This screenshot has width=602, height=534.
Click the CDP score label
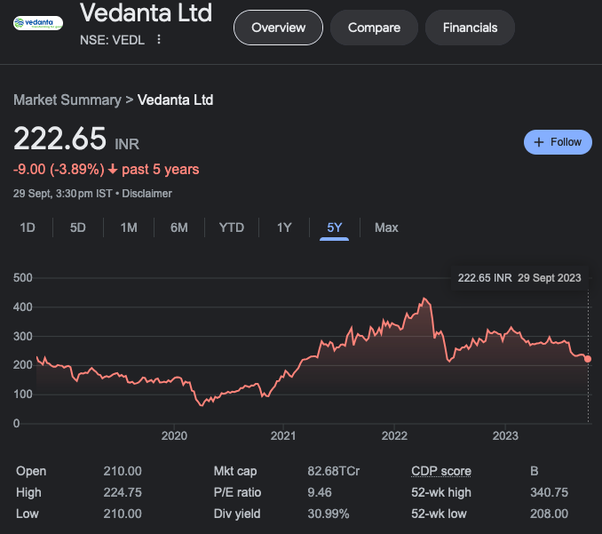(441, 471)
